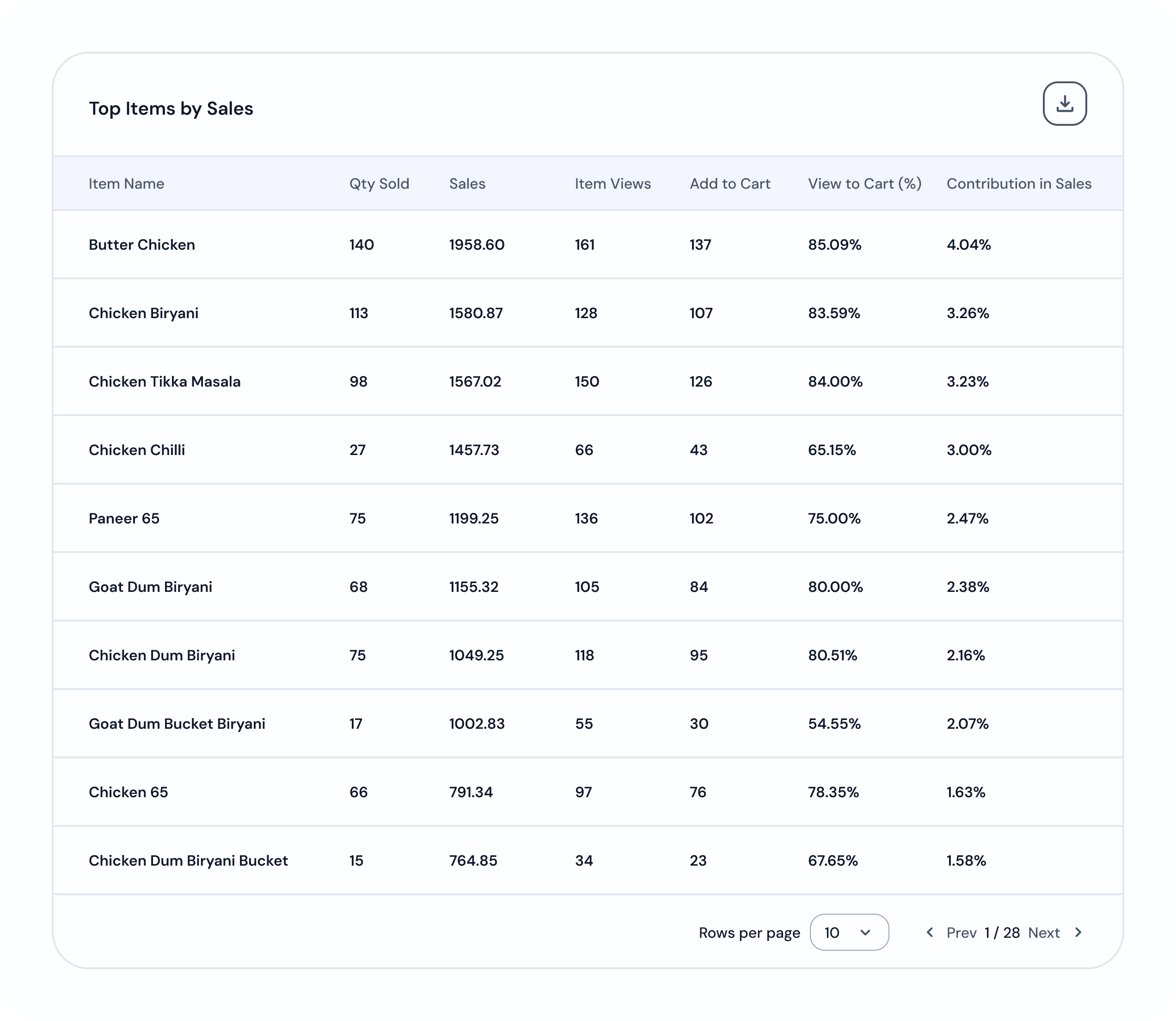The width and height of the screenshot is (1176, 1021).
Task: Click the sales value 1580.87
Action: point(476,313)
